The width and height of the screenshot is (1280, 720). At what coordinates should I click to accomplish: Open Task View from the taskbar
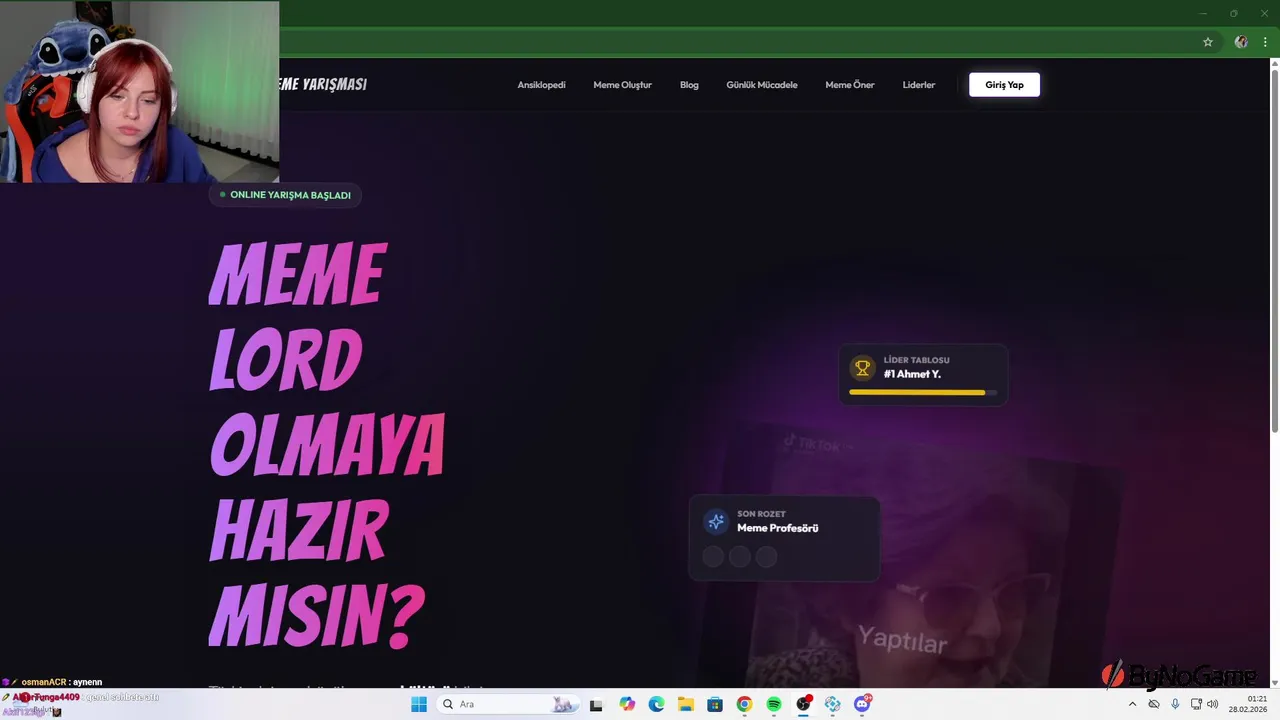(597, 704)
